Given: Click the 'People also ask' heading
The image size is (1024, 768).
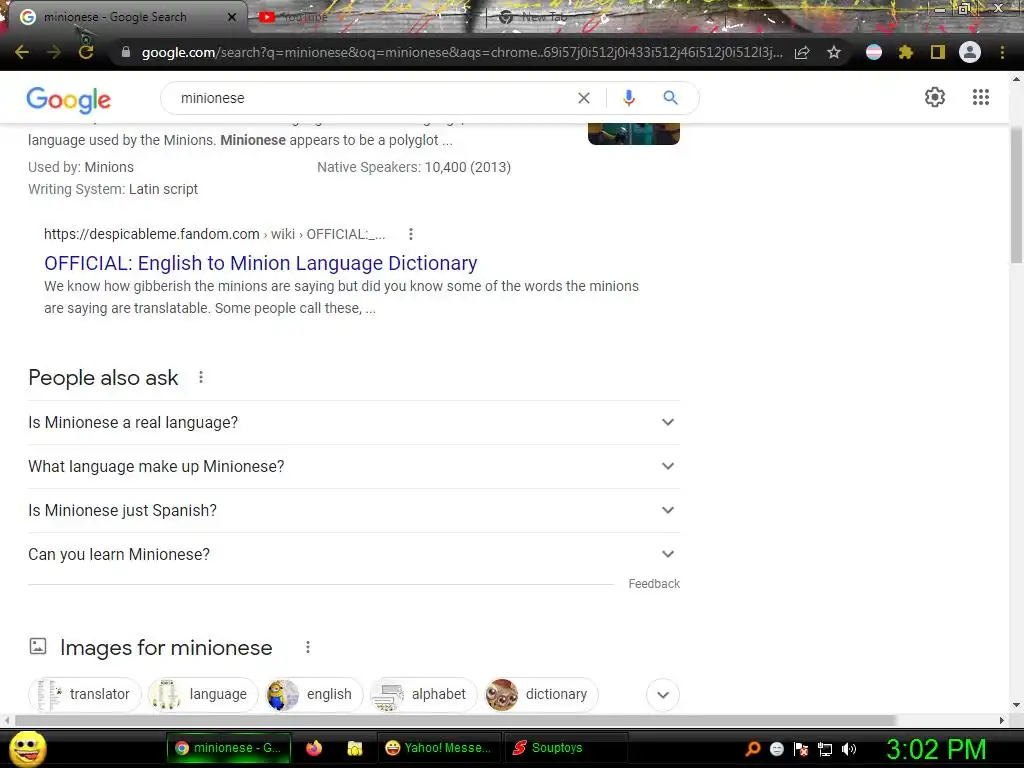Looking at the screenshot, I should click(103, 377).
